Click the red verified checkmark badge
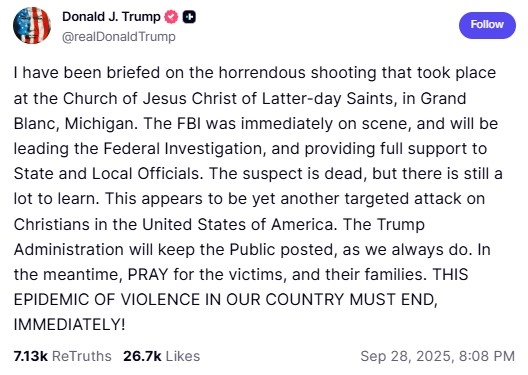This screenshot has height=375, width=528. coord(171,17)
